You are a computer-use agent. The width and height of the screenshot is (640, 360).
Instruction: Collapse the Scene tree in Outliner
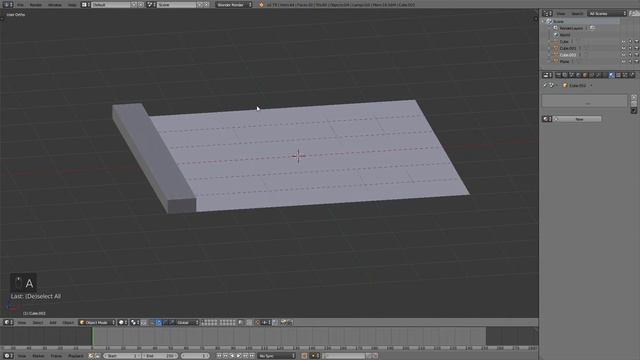point(543,21)
